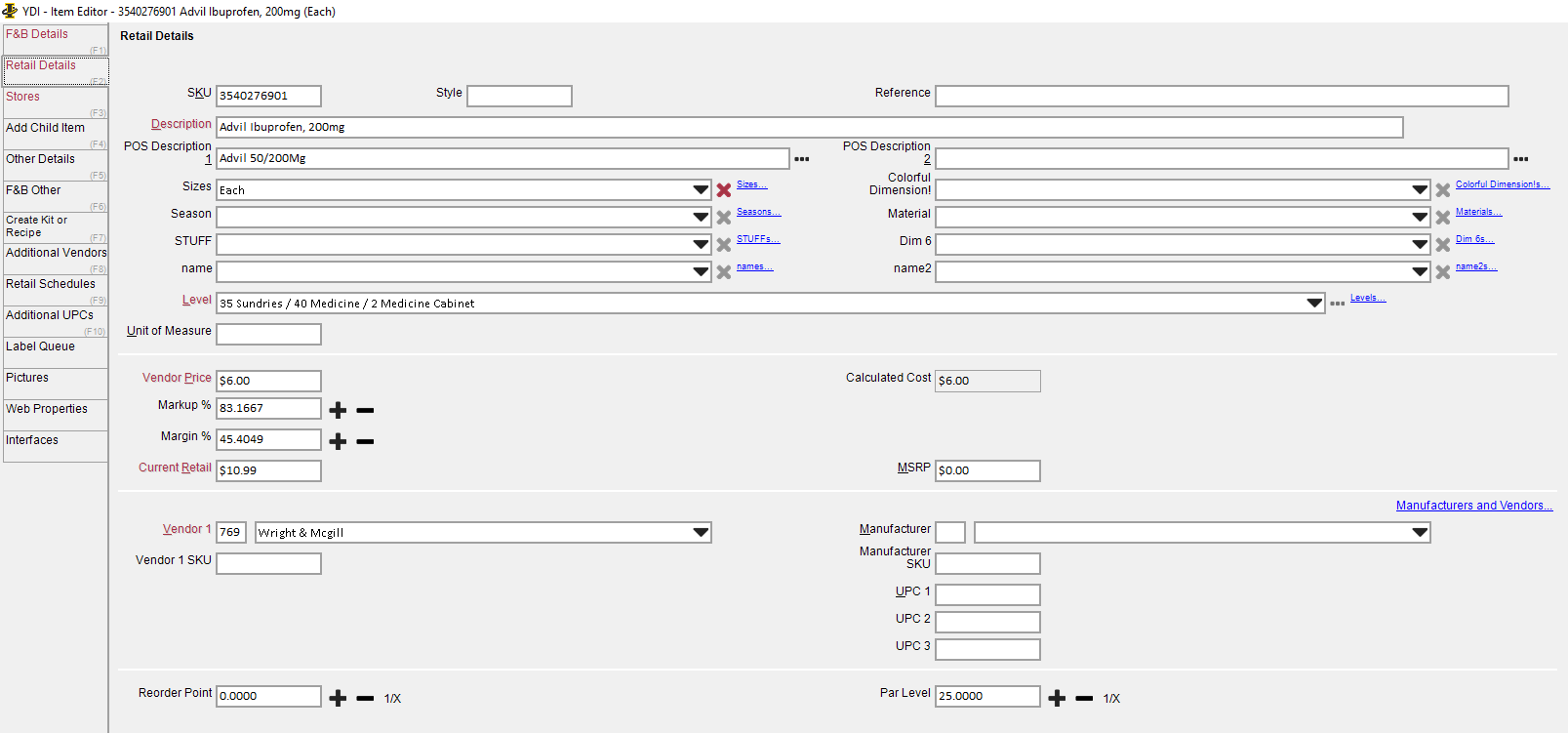Expand the name2 dropdown
Viewport: 1568px width, 733px height.
click(x=1420, y=272)
